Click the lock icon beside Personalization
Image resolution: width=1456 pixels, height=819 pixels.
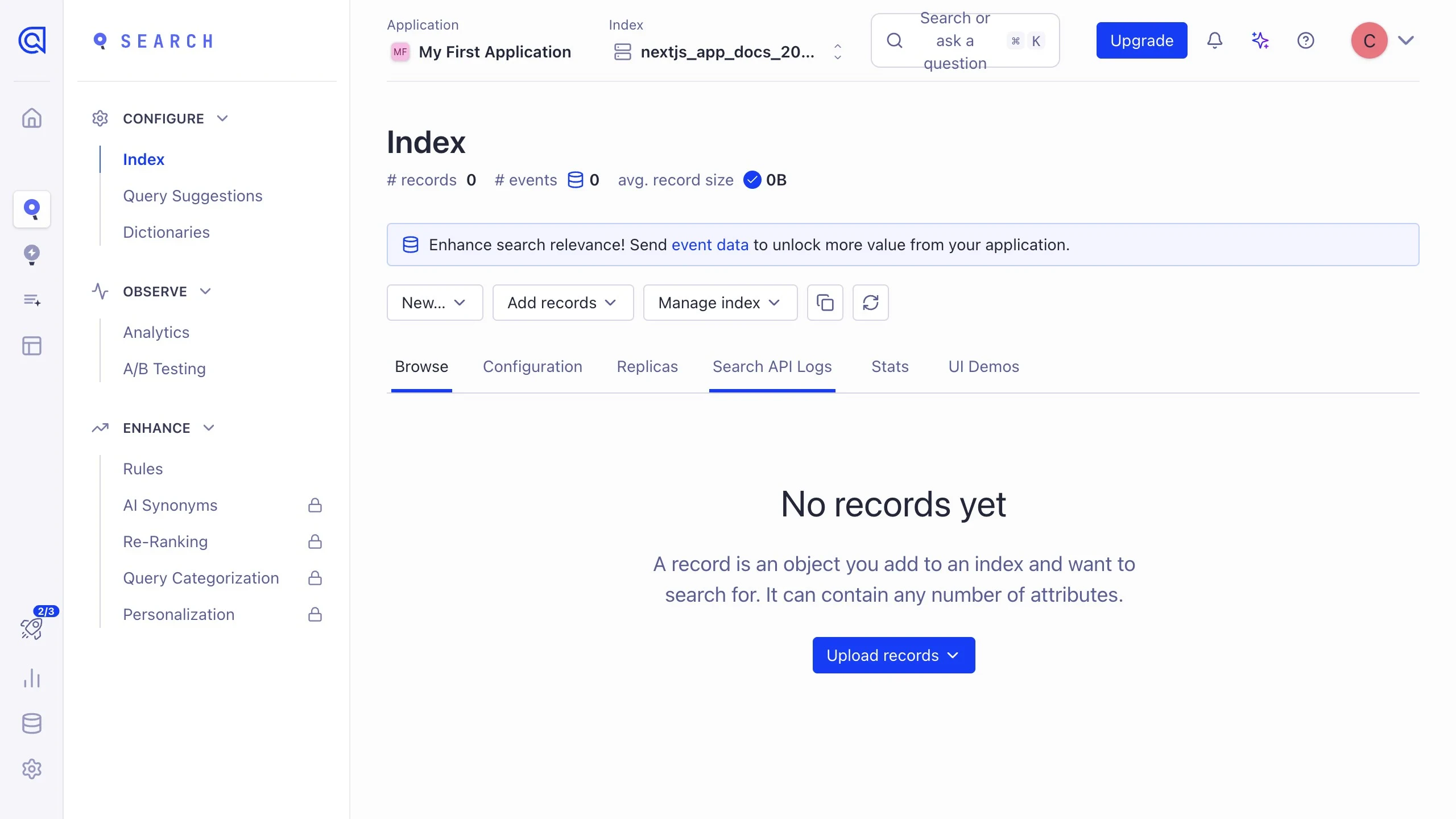pyautogui.click(x=315, y=614)
